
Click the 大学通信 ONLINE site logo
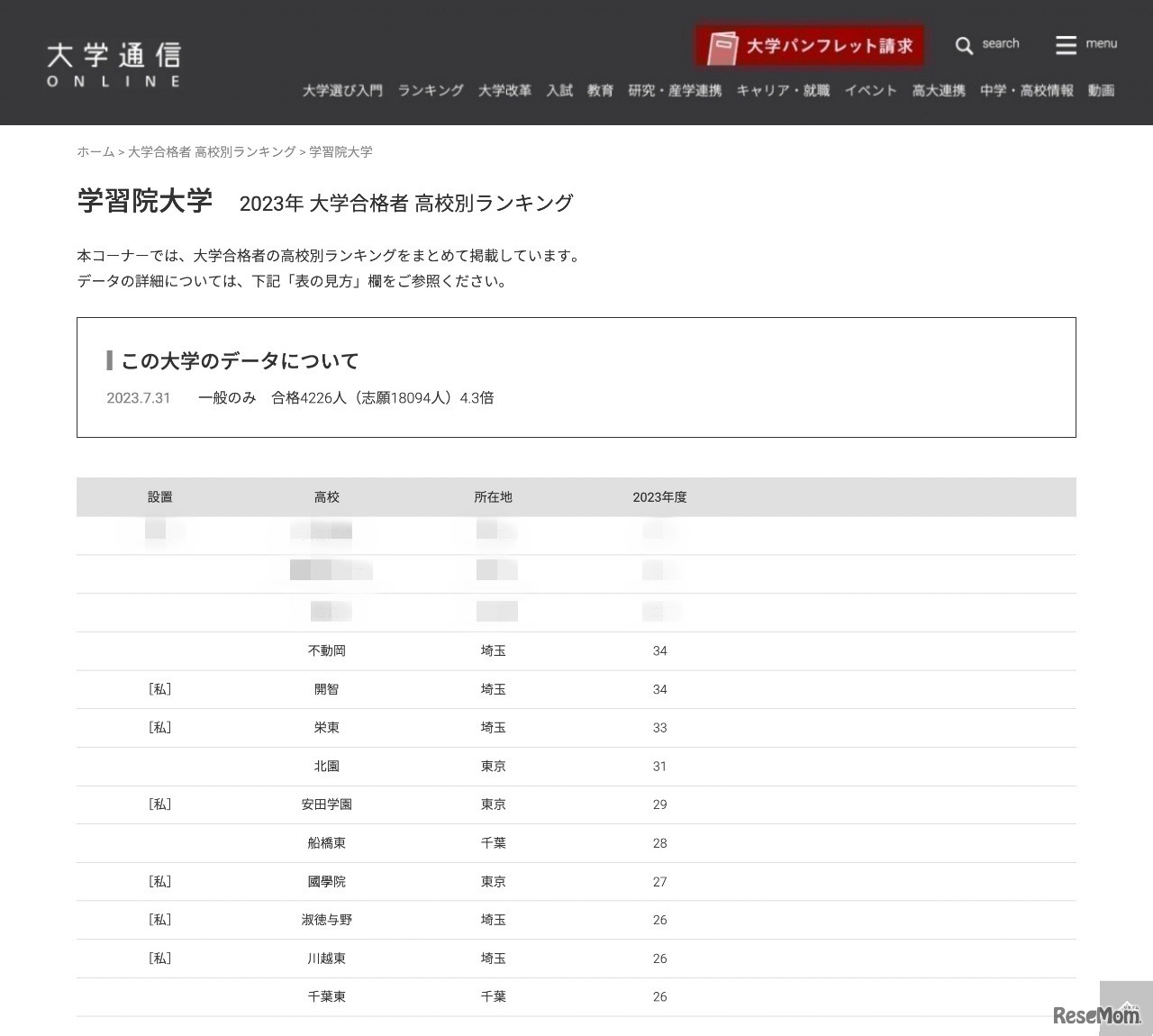(113, 61)
